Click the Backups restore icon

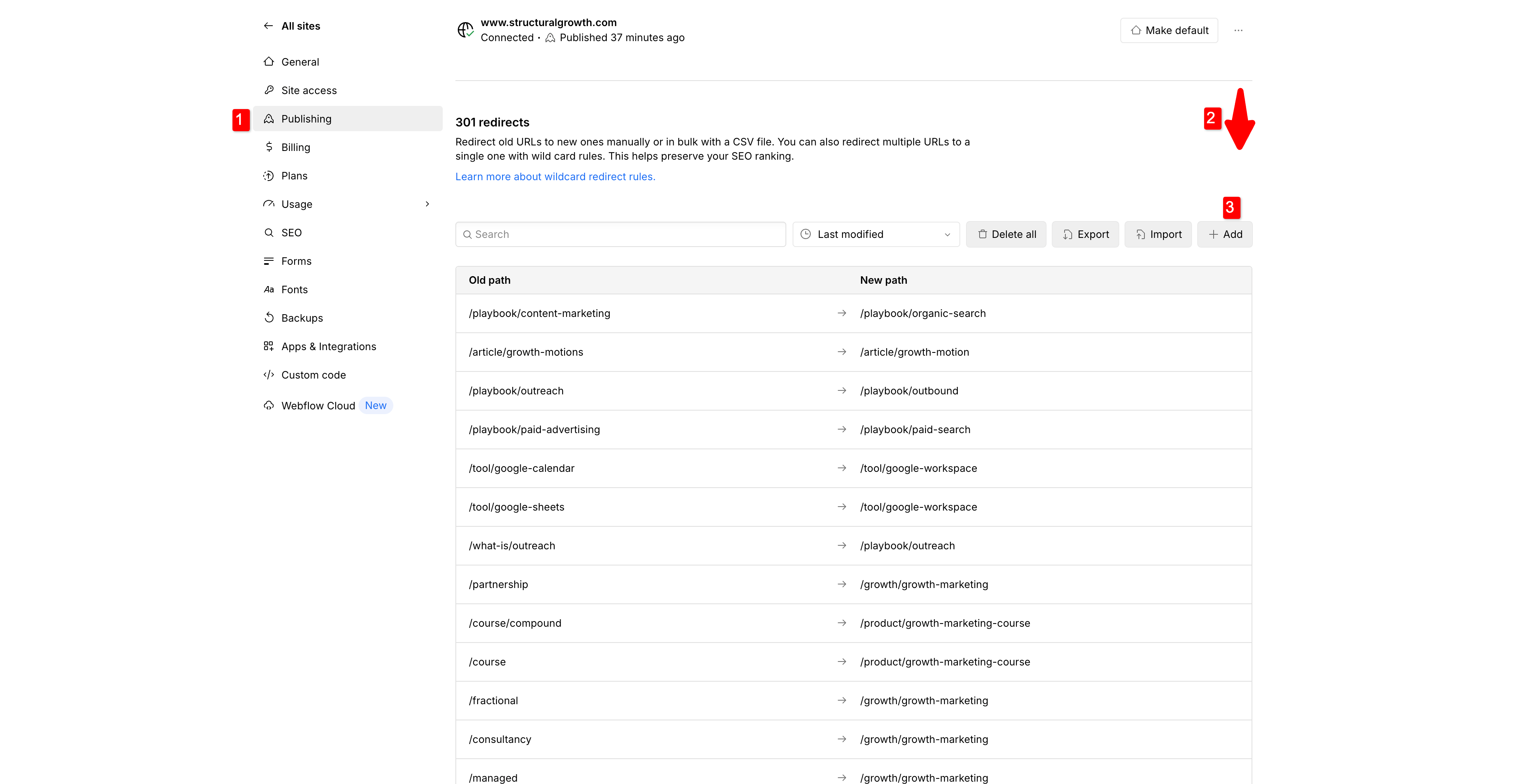[x=269, y=318]
